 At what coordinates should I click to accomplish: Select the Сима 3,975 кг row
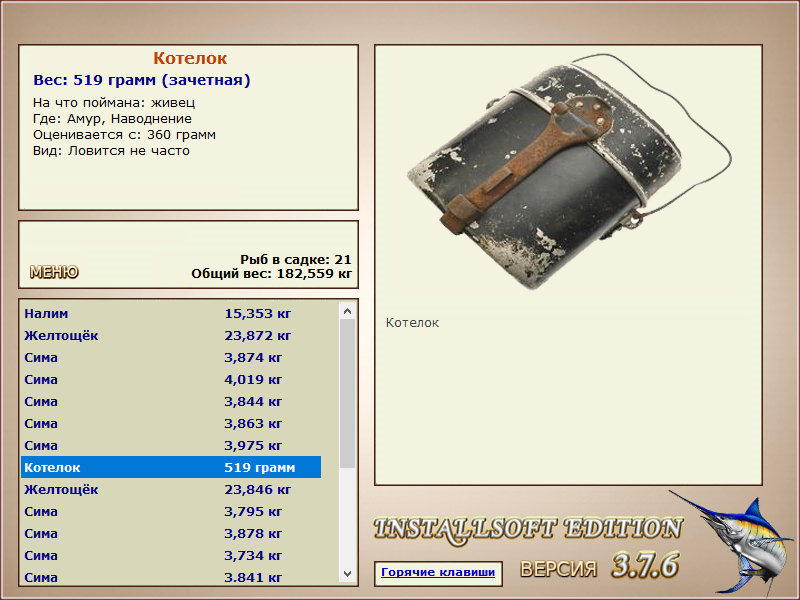click(171, 445)
